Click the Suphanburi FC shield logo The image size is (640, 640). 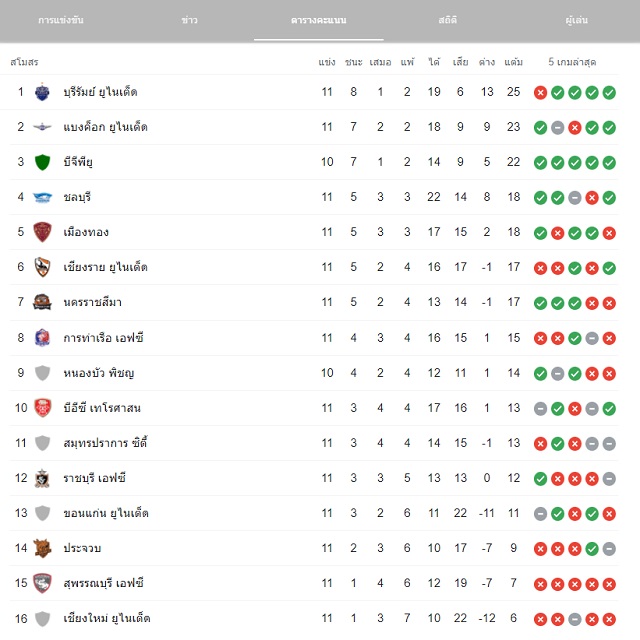42,583
